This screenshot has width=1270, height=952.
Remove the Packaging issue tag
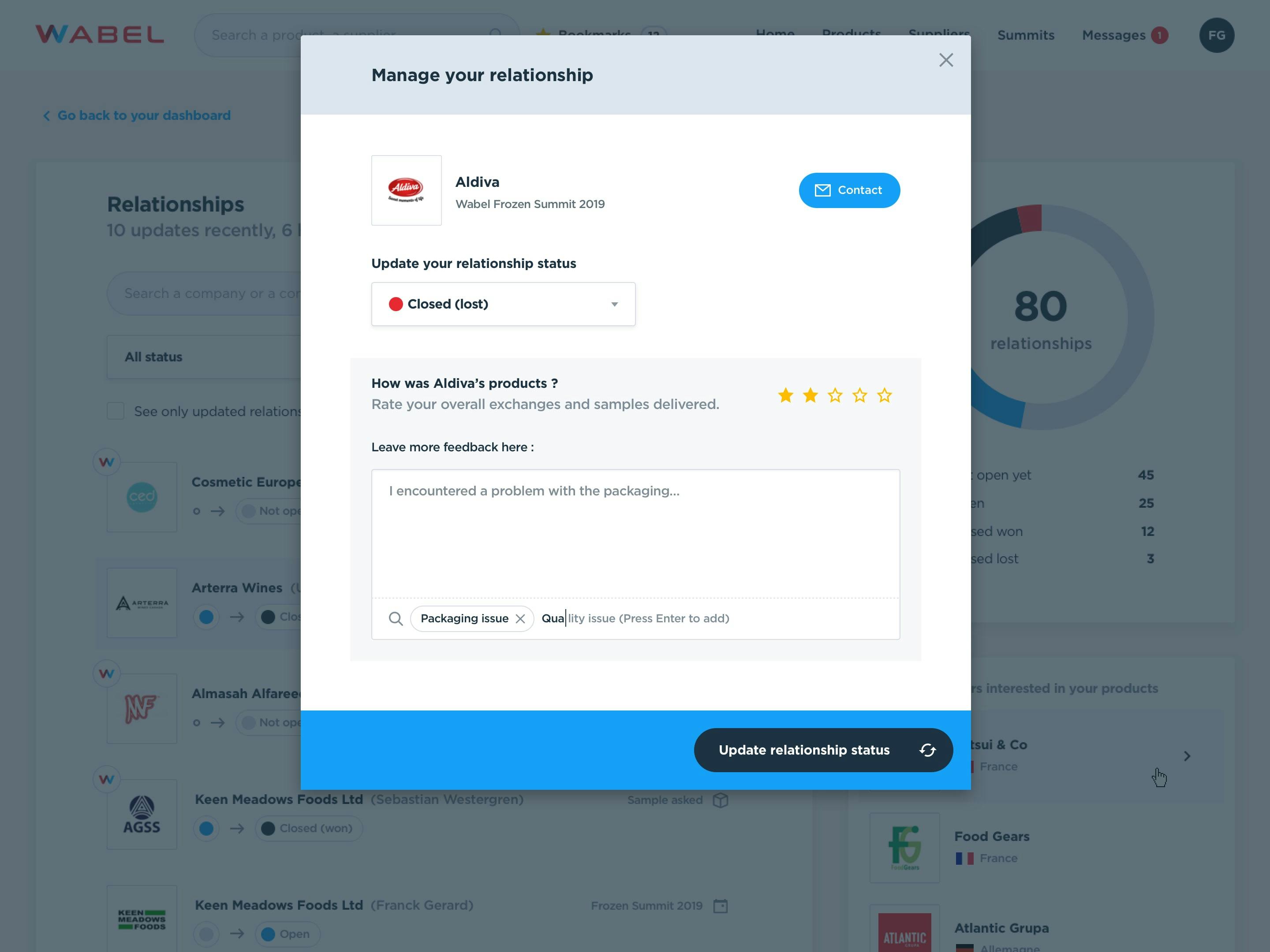(x=520, y=618)
